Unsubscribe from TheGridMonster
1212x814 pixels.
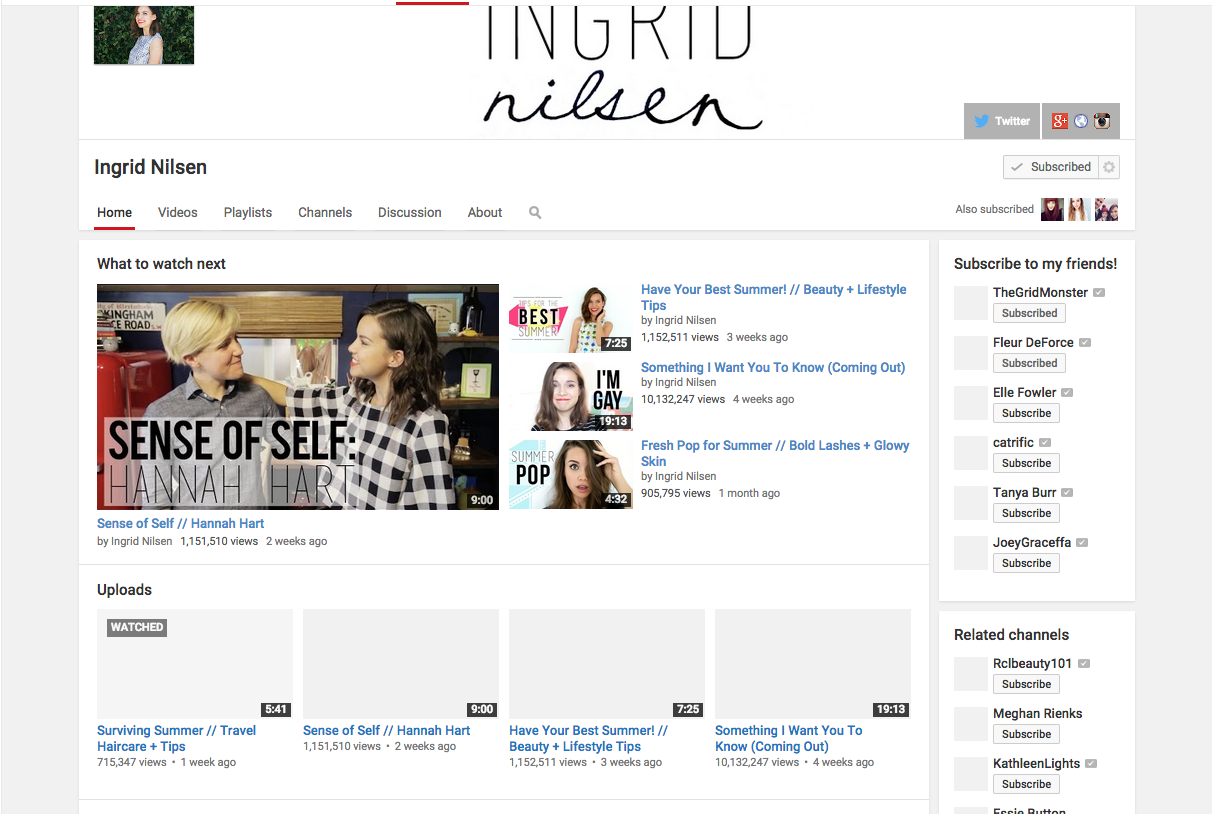[1029, 313]
